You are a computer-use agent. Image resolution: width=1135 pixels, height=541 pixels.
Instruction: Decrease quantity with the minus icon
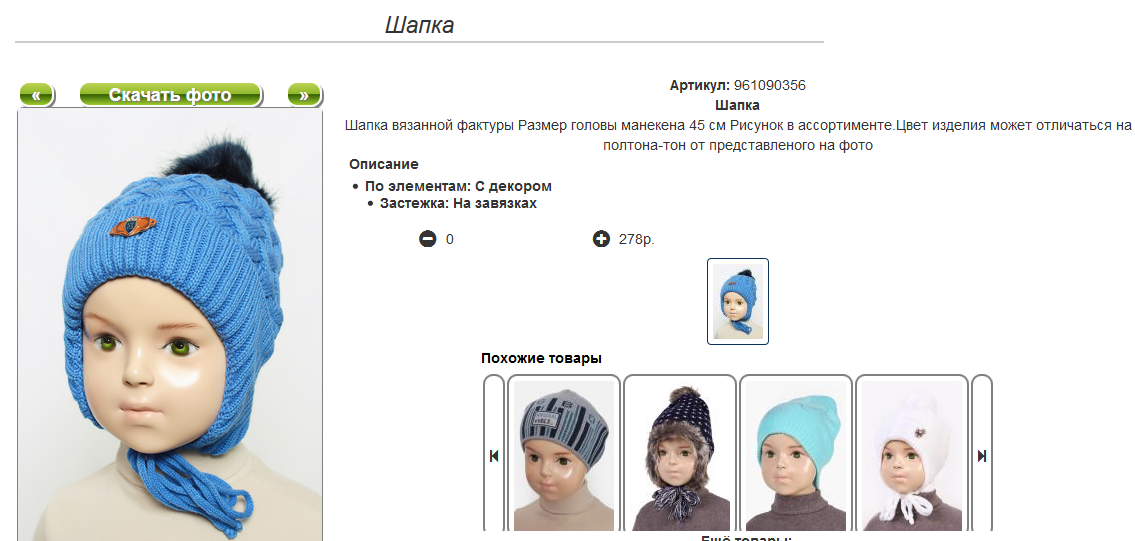click(x=428, y=238)
